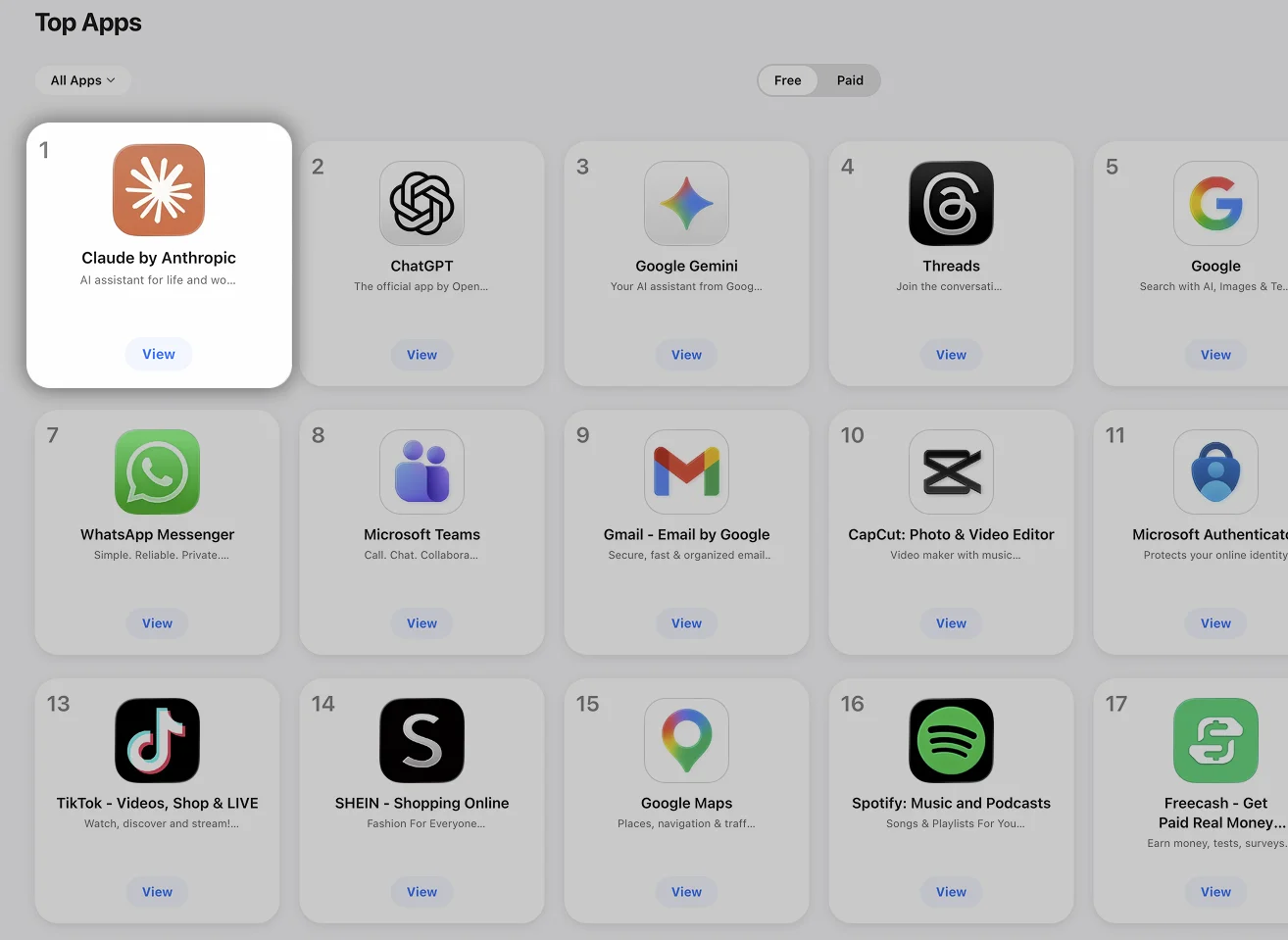
Task: Select the 'Microsoft Teams' app title
Action: point(421,534)
